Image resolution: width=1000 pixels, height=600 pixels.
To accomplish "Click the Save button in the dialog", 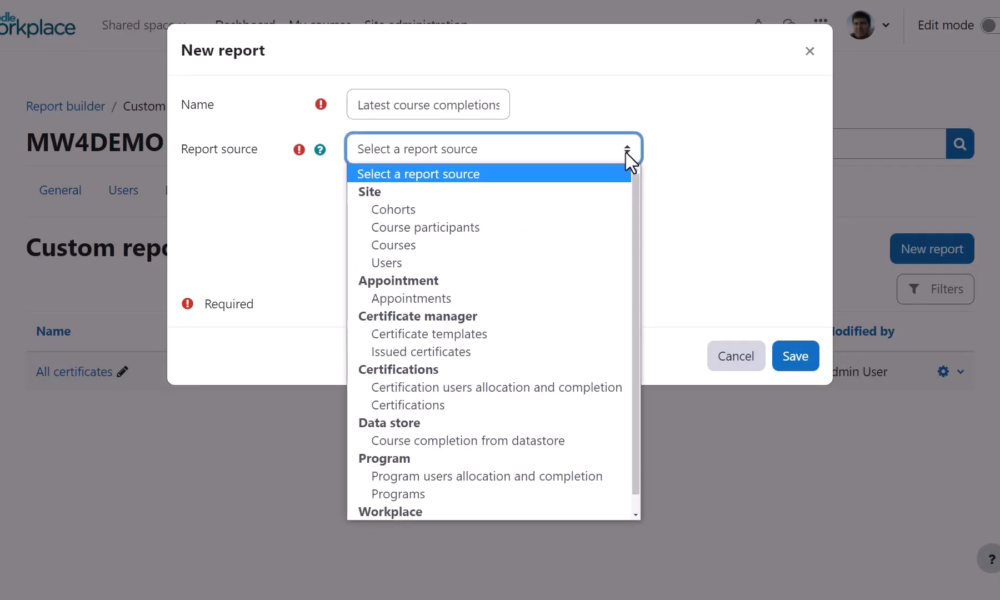I will pyautogui.click(x=793, y=355).
